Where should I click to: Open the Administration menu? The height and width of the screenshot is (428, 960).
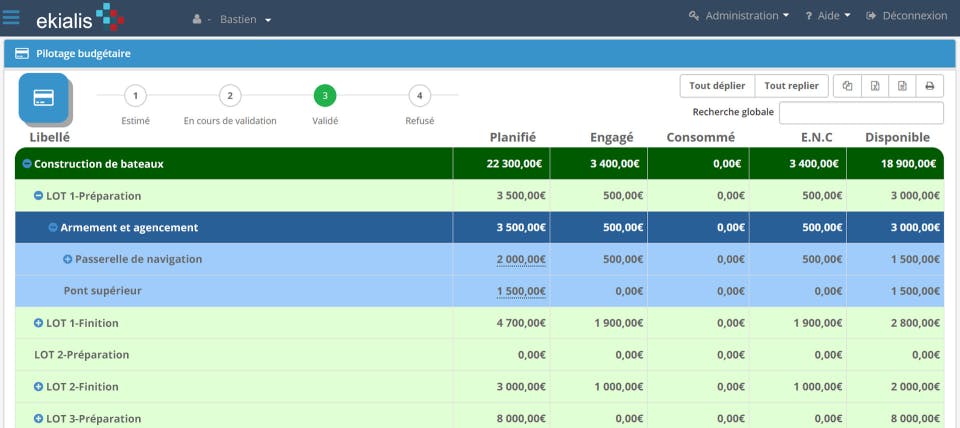tap(739, 16)
